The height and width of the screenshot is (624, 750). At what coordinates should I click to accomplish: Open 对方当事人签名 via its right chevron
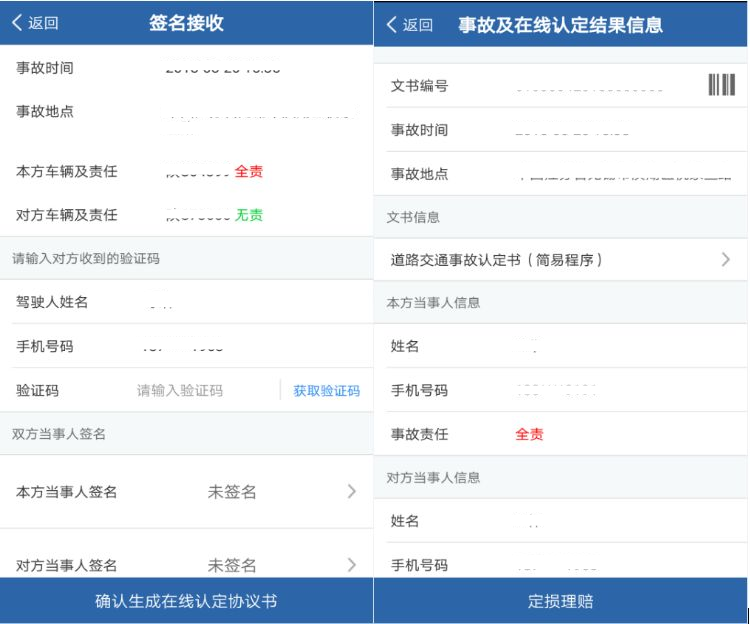pyautogui.click(x=351, y=565)
